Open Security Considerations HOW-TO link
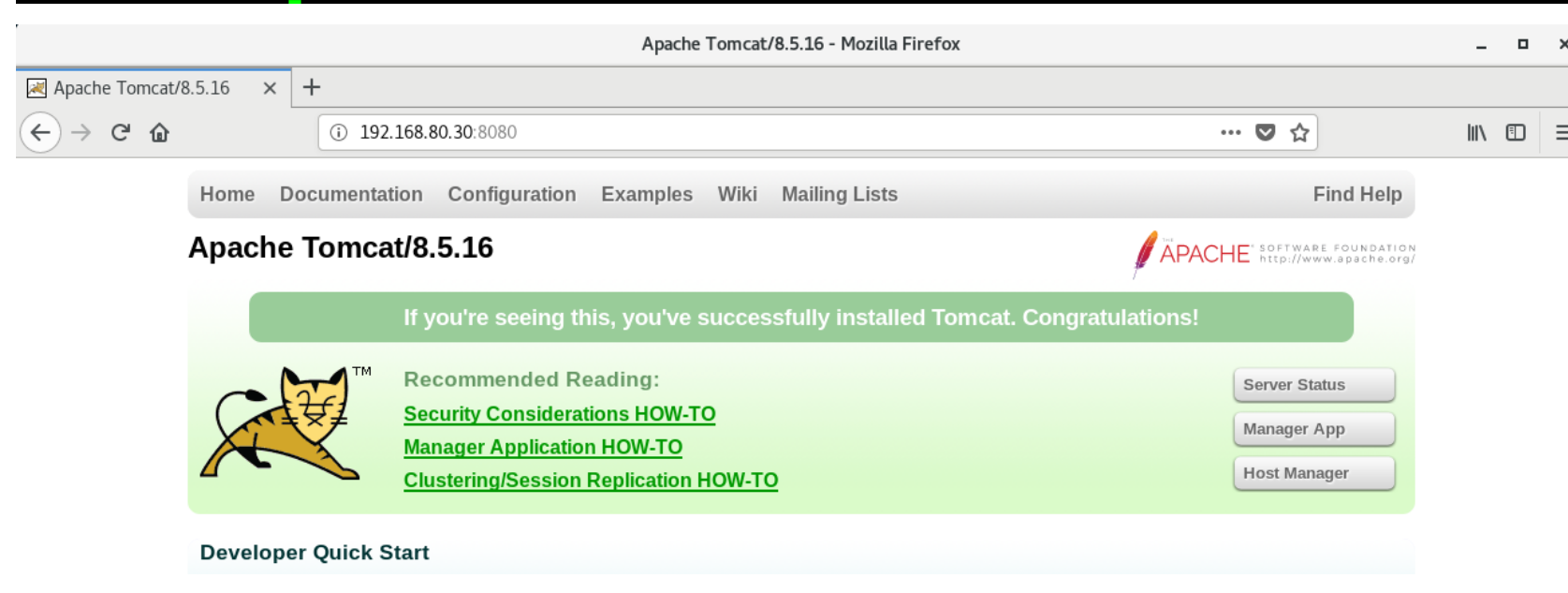 click(x=559, y=414)
